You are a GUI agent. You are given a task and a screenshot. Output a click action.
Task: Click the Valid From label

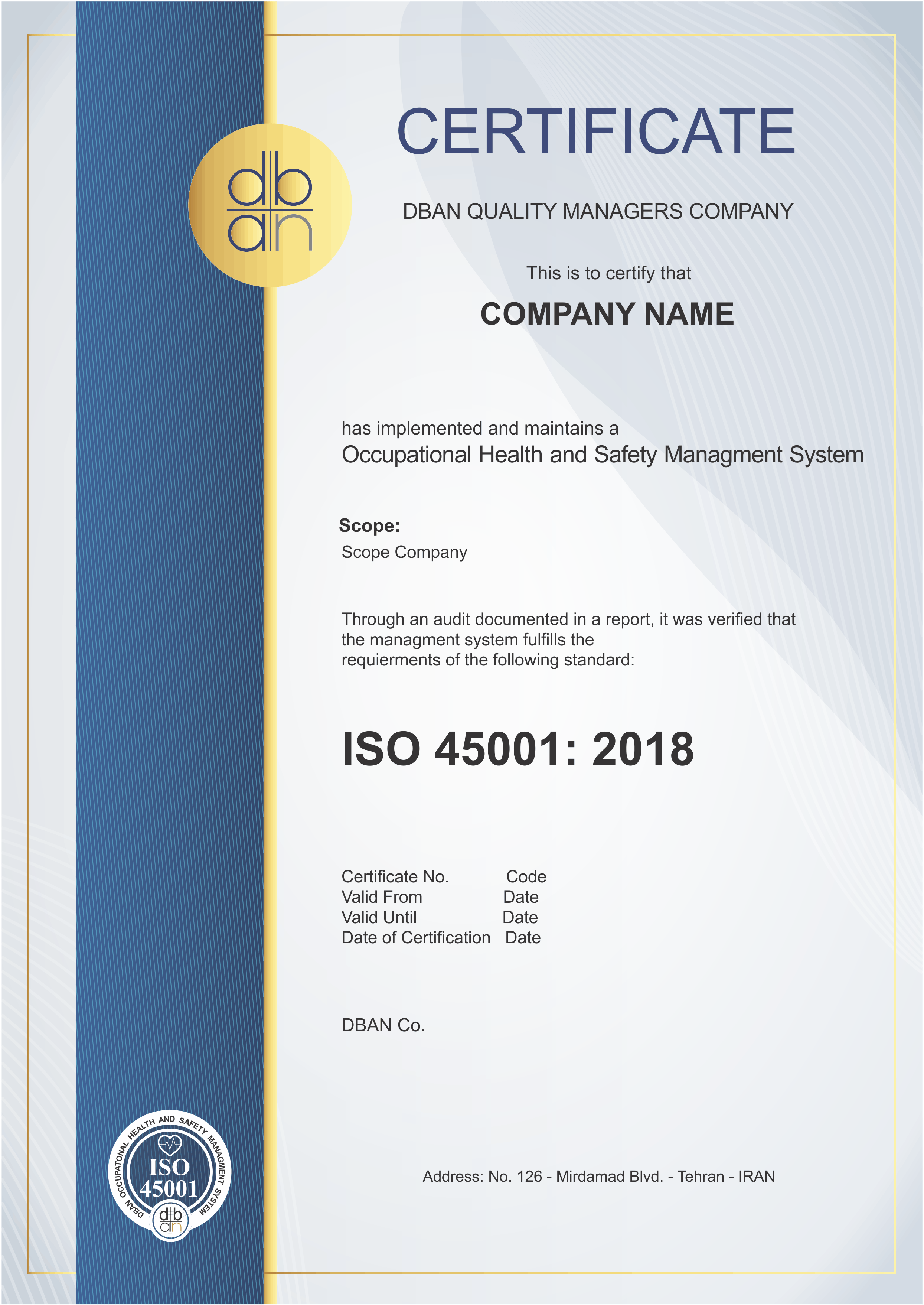[x=382, y=897]
